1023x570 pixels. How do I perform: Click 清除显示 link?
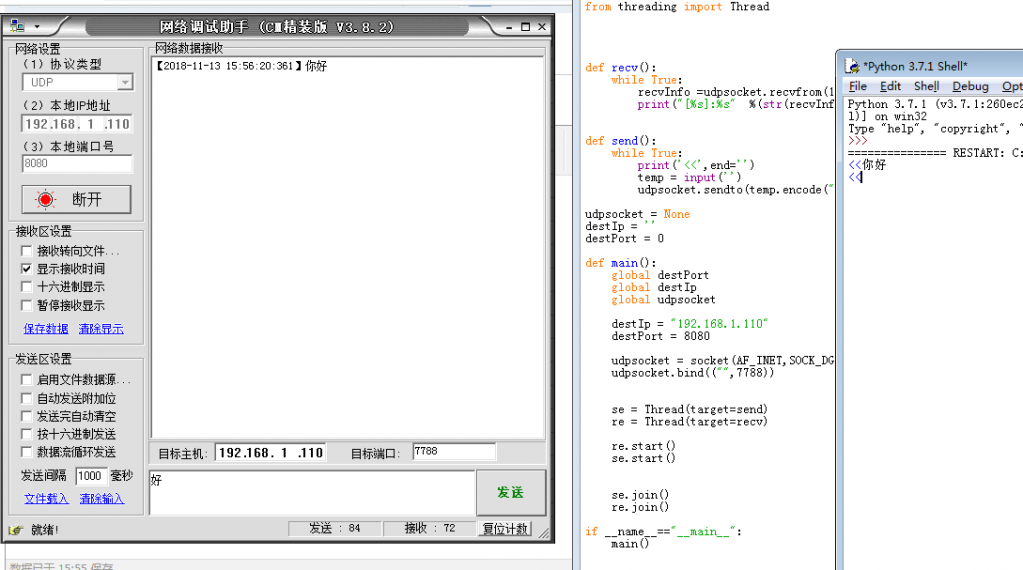click(101, 329)
